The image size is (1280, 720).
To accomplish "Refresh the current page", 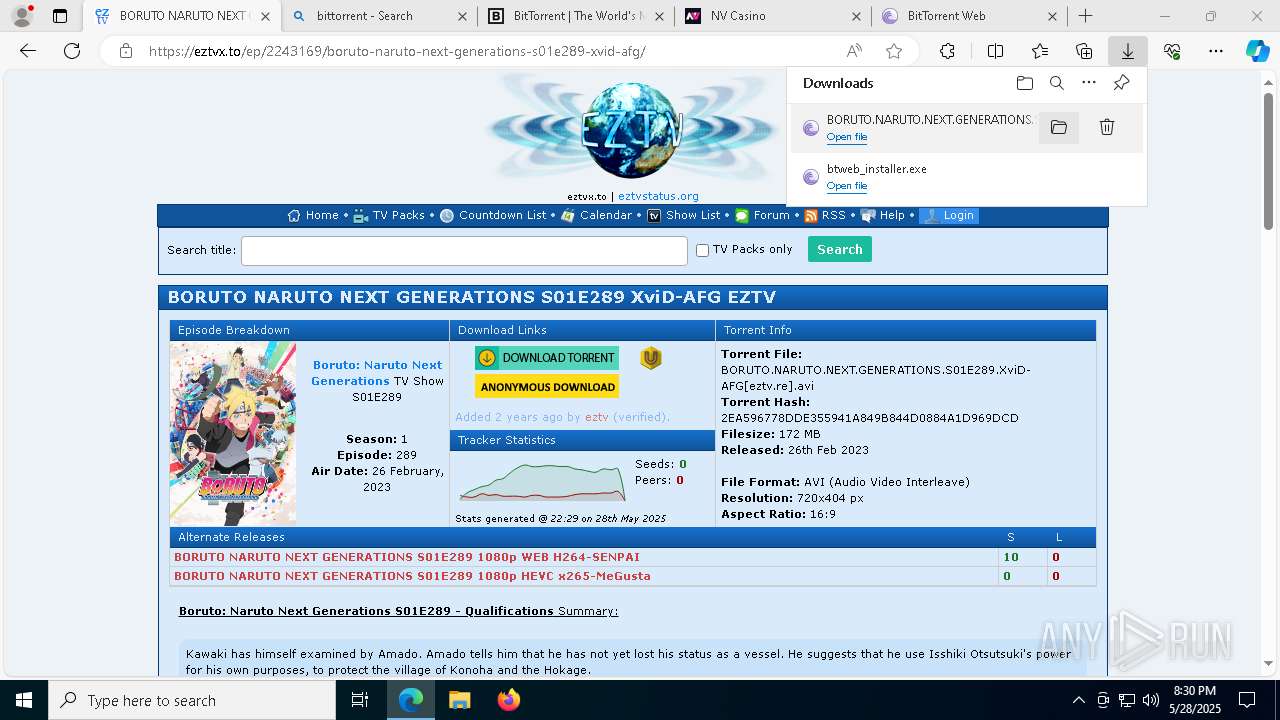I will (72, 51).
